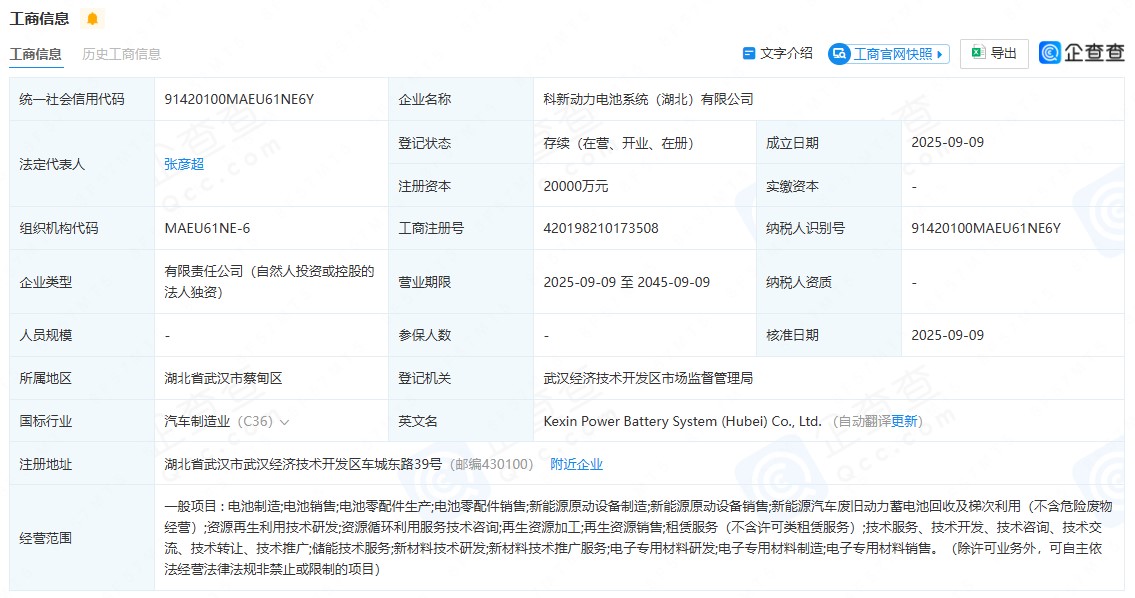Click the 经营范围 business scope paragraph

click(637, 538)
